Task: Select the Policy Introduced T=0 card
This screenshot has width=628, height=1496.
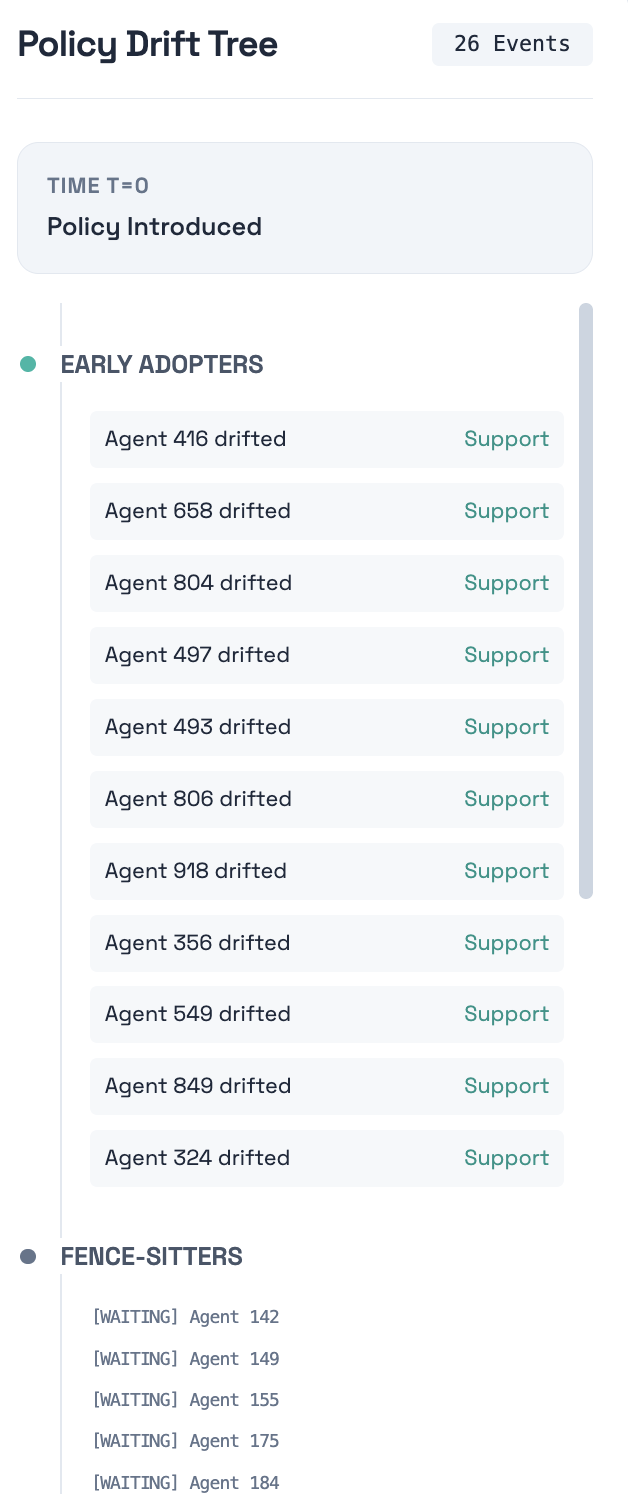Action: [x=305, y=208]
